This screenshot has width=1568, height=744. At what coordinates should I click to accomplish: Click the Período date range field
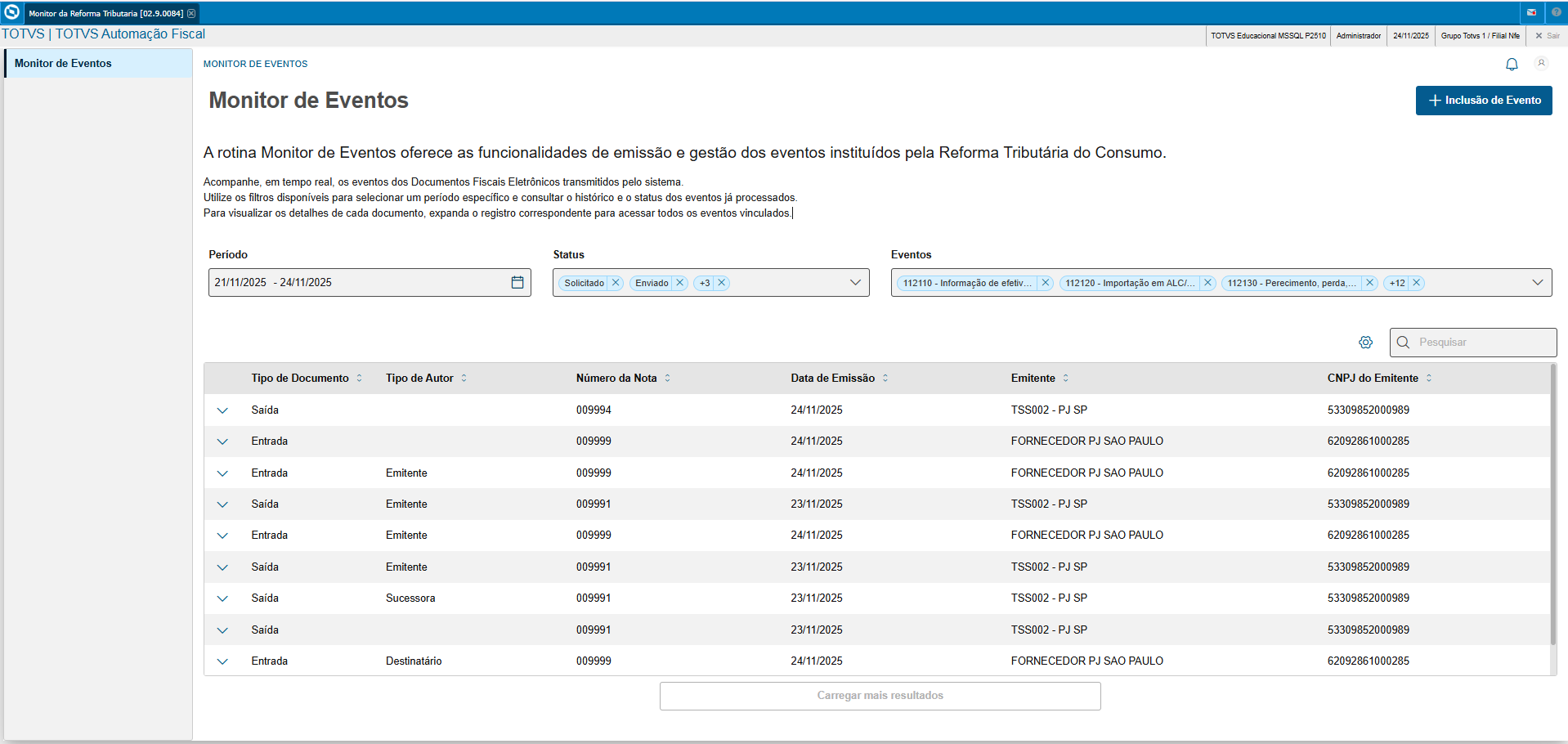pos(370,283)
